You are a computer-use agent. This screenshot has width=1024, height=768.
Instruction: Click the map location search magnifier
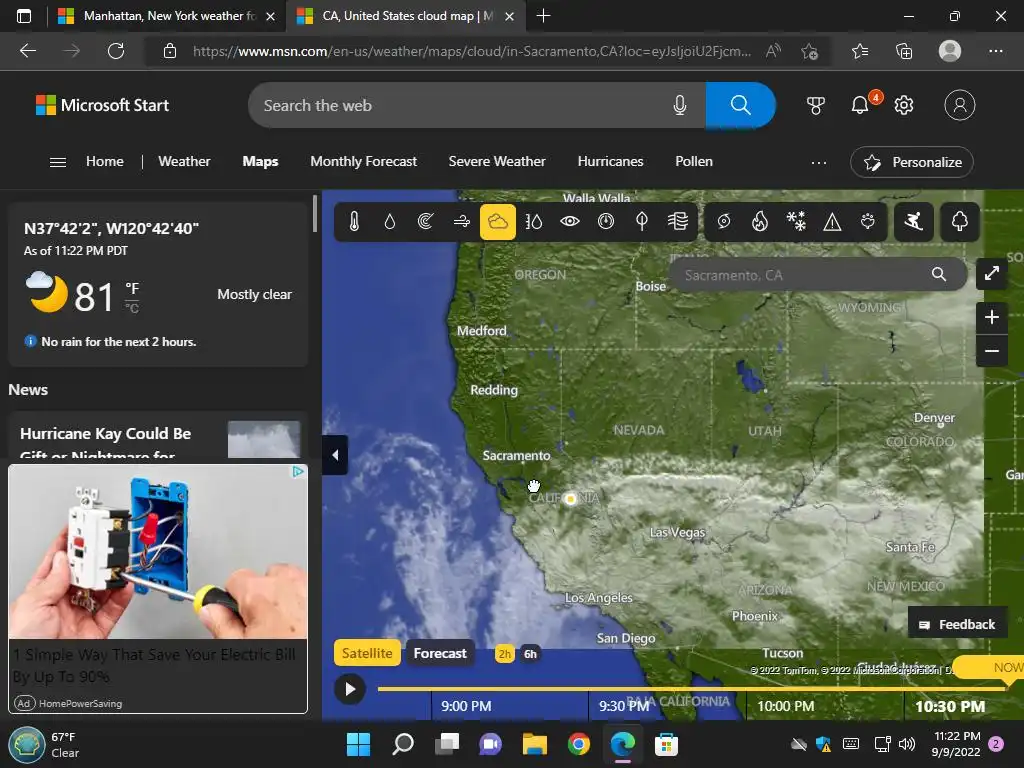tap(938, 274)
